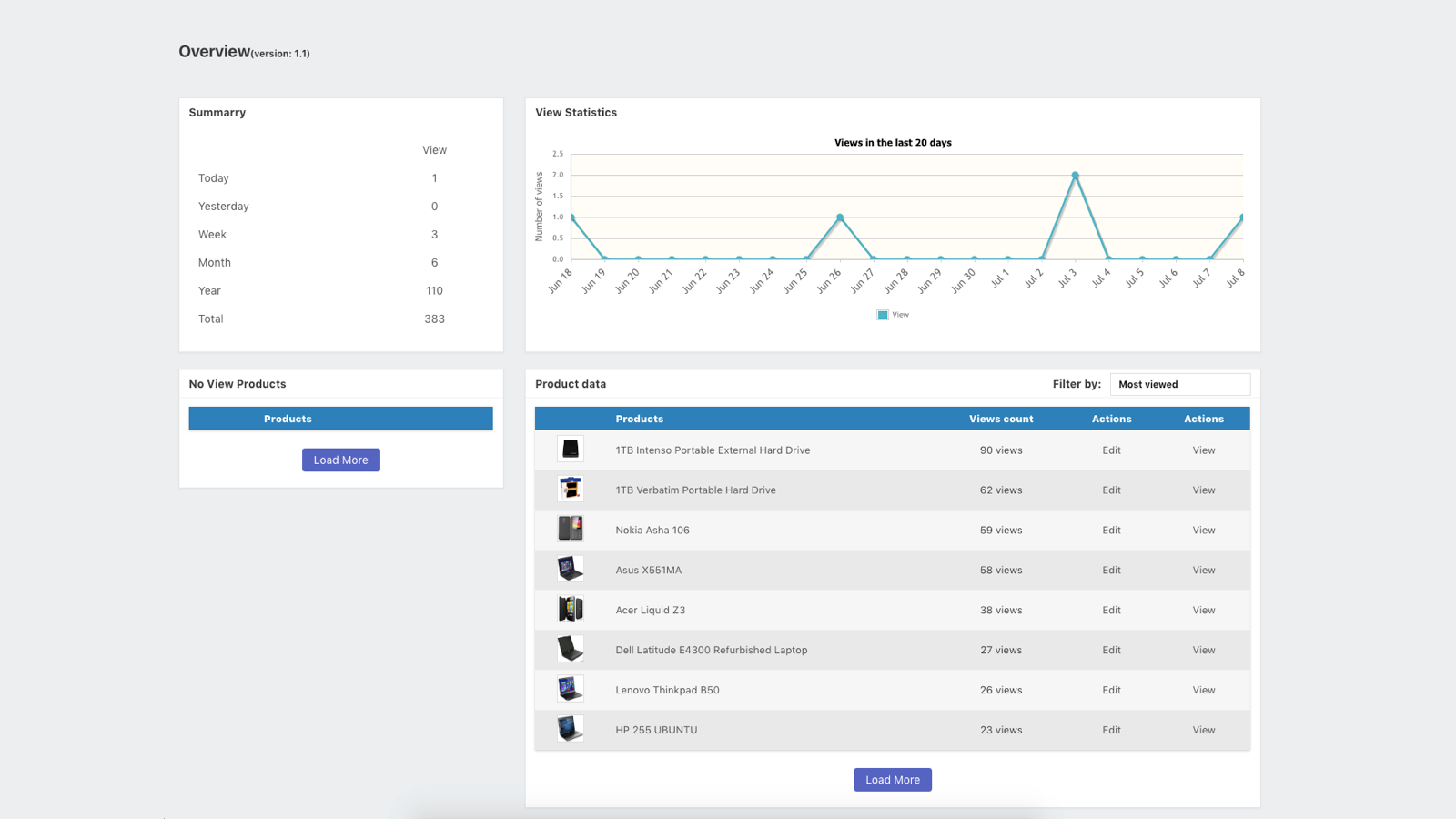Click the Views count column header
This screenshot has width=1456, height=819.
click(1000, 419)
